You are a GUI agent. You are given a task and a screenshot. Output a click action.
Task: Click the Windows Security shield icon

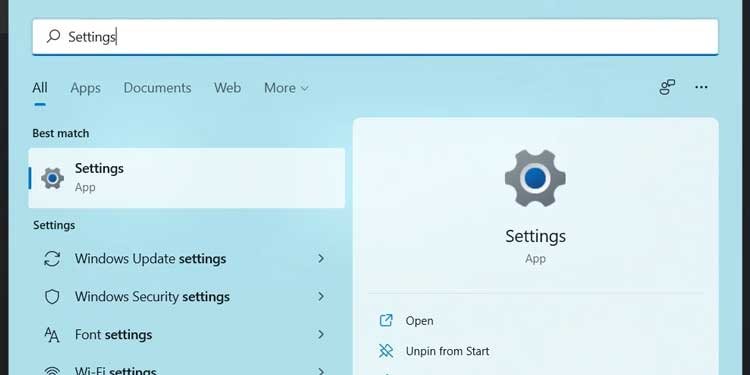click(x=52, y=297)
